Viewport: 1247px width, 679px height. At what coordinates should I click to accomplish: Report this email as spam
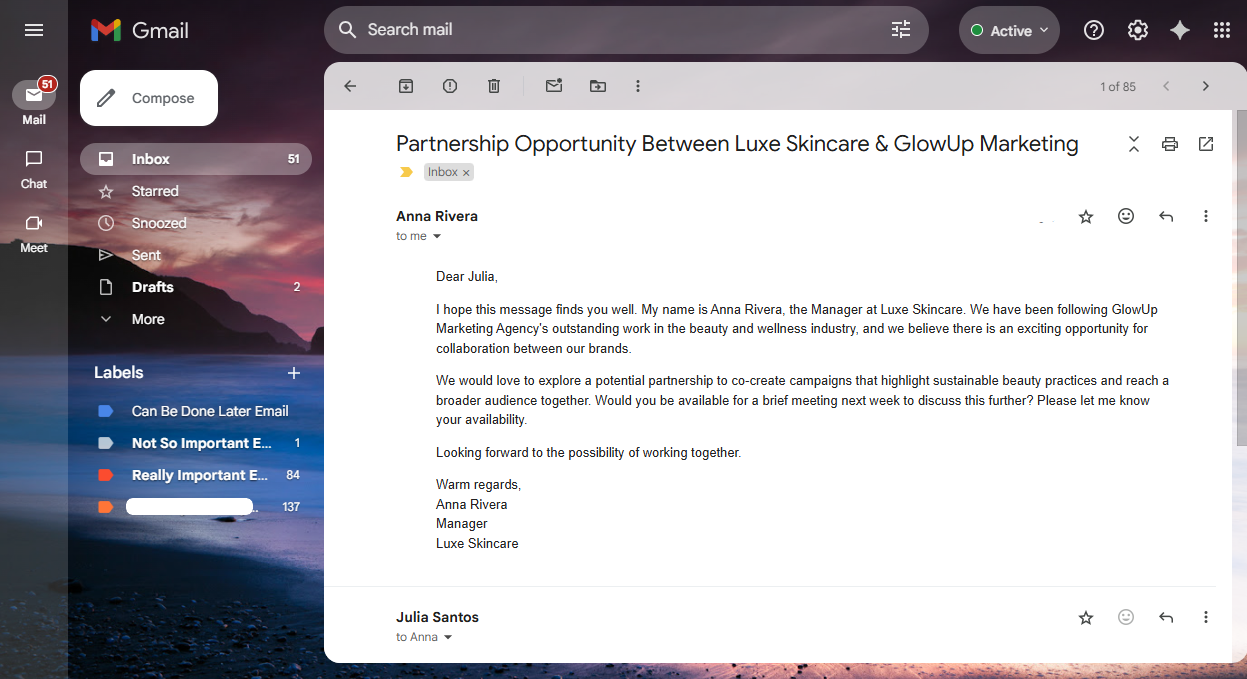pos(450,86)
